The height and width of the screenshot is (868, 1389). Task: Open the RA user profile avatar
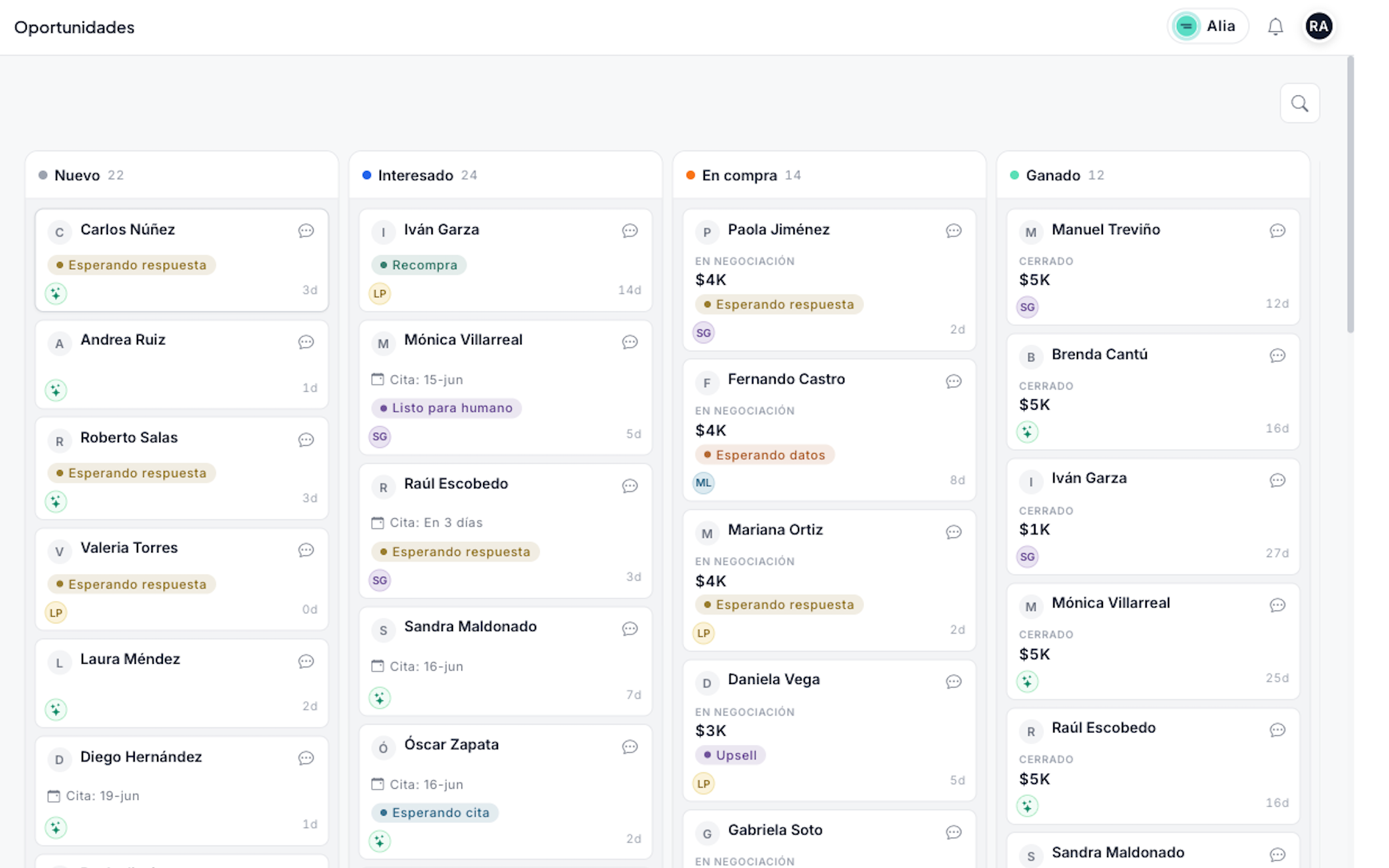(x=1318, y=27)
